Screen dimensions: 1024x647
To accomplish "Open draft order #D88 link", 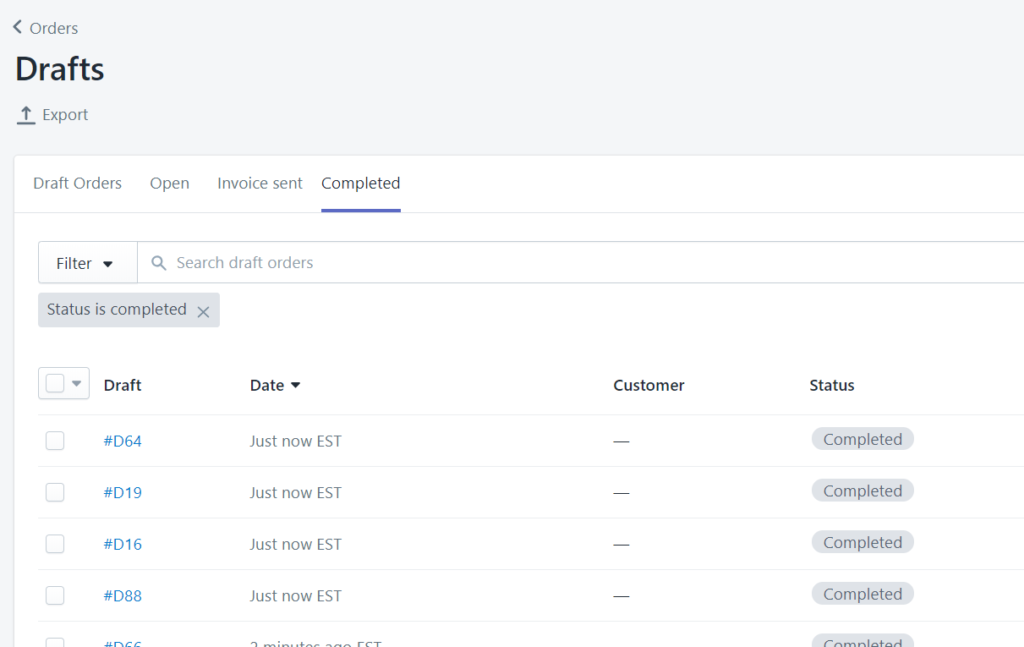I will coord(123,596).
